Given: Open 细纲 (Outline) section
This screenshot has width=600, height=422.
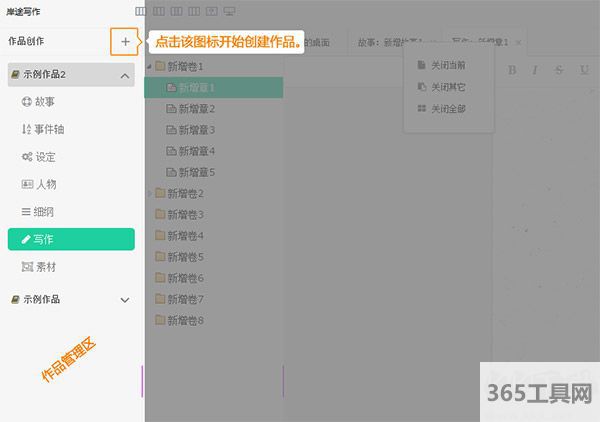Looking at the screenshot, I should 45,212.
